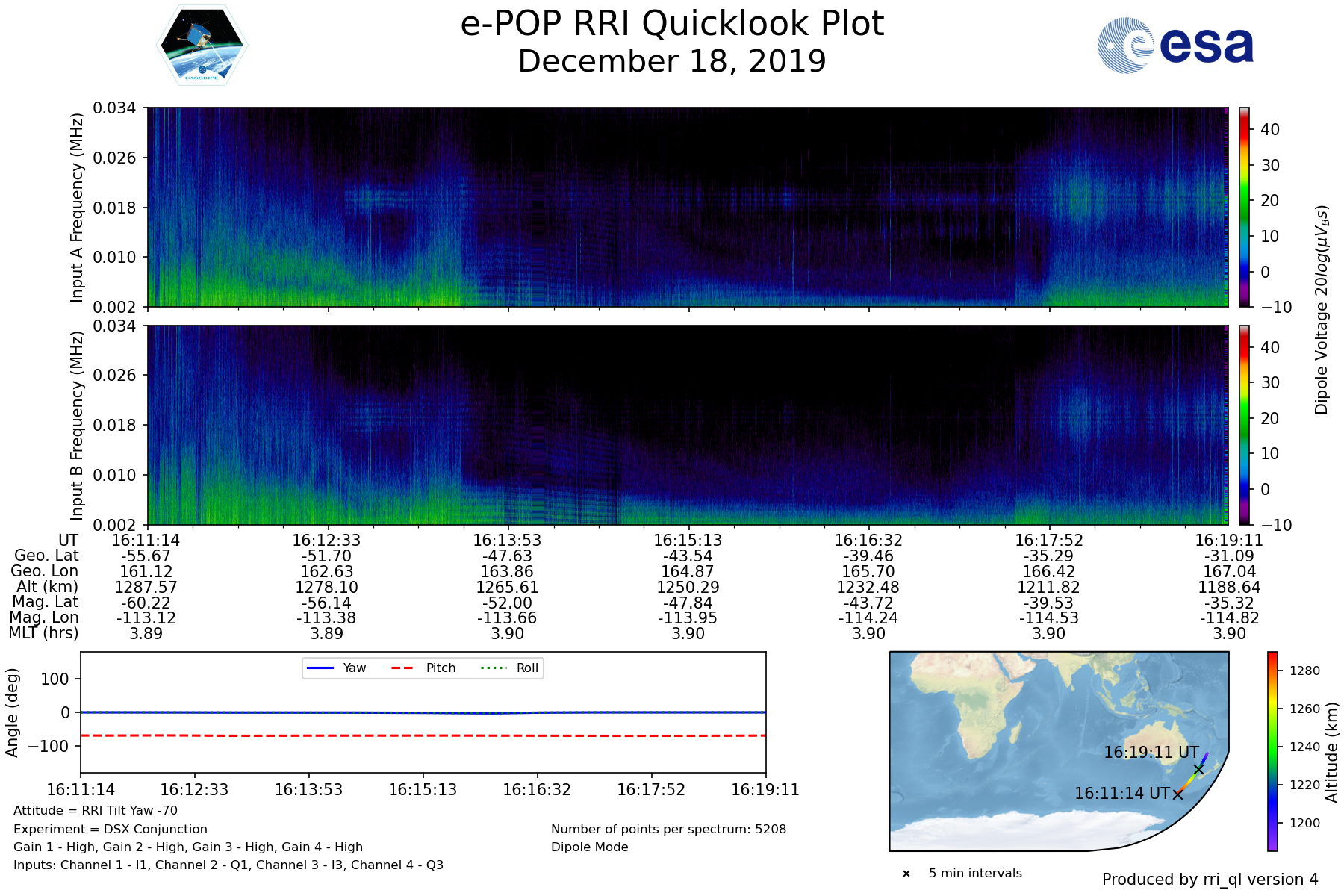Viewport: 1344px width, 896px height.
Task: Click the X marker at 16:11:14 UT on map
Action: click(1178, 794)
